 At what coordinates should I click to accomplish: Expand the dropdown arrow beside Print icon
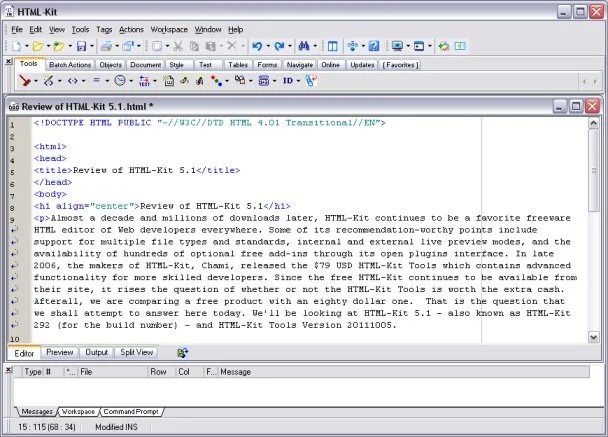117,46
